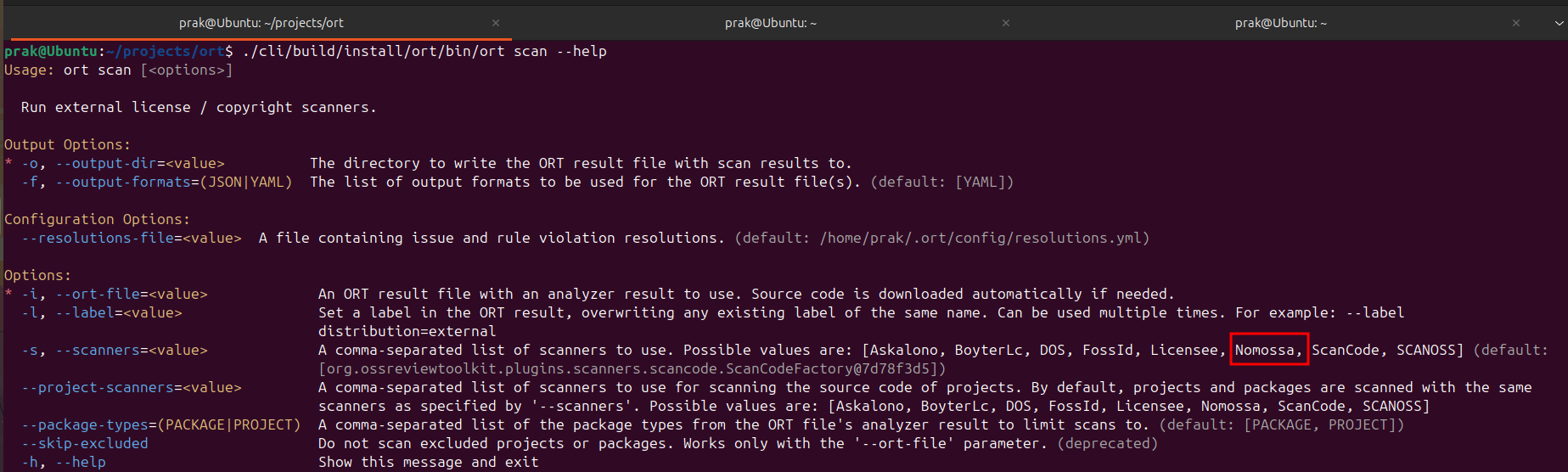
Task: Close the ~/projects/ort terminal tab
Action: 496,23
